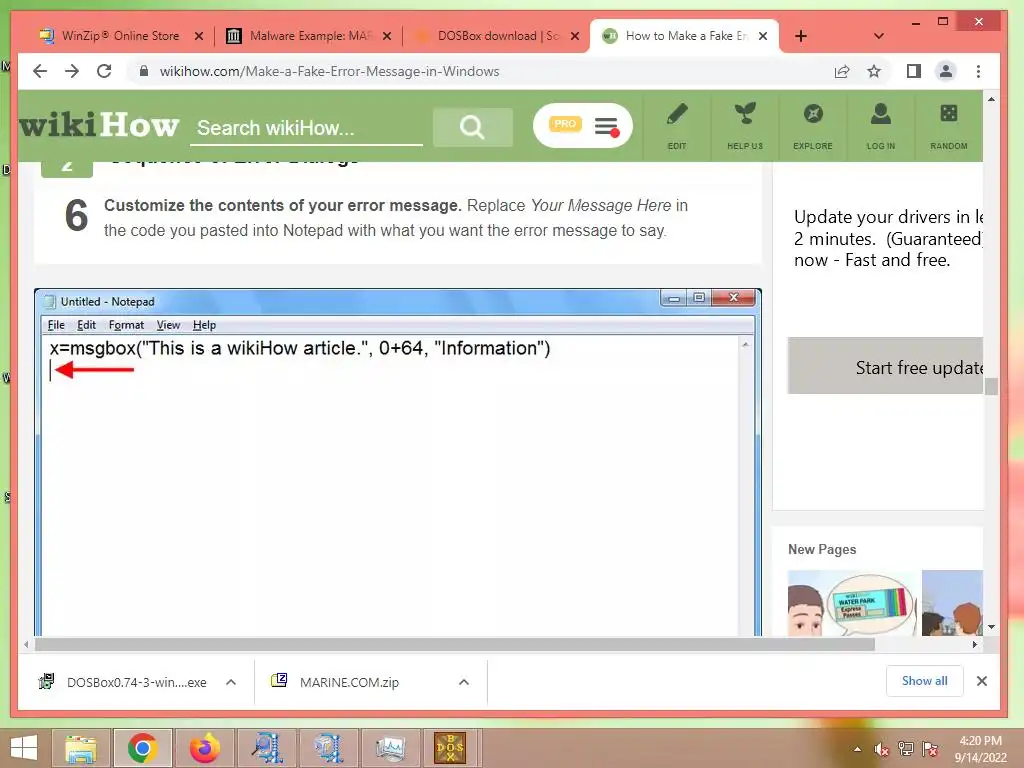Open a new browser tab with plus
Image resolution: width=1024 pixels, height=768 pixels.
pos(801,36)
